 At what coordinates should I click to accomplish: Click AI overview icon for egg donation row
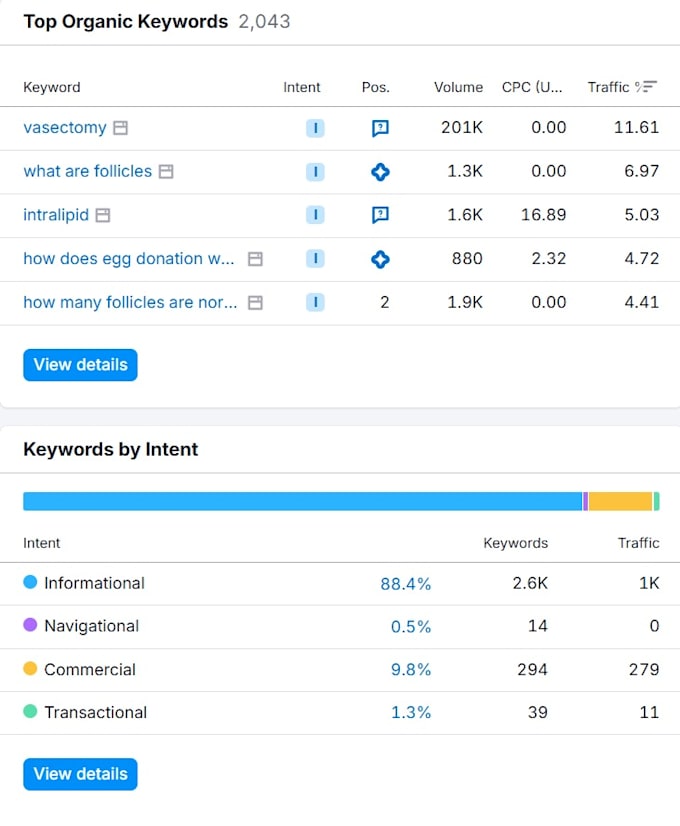(380, 259)
